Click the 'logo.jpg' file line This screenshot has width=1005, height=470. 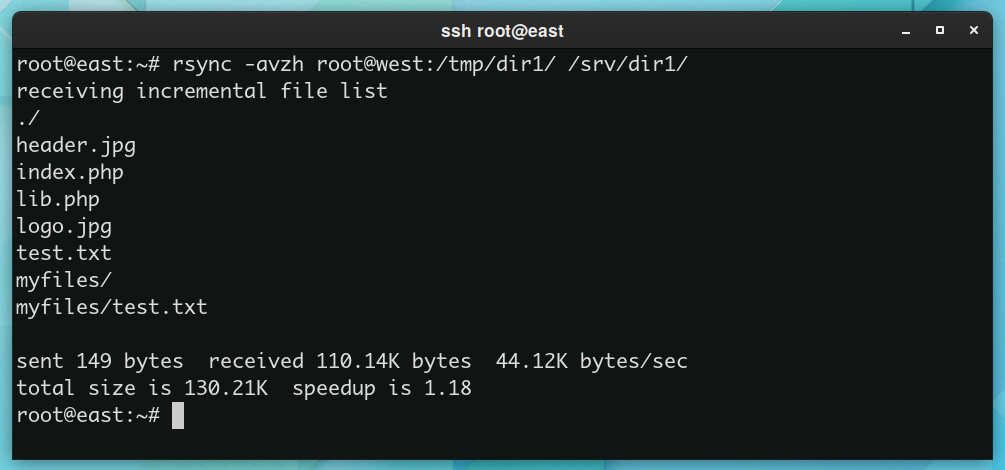tap(64, 226)
